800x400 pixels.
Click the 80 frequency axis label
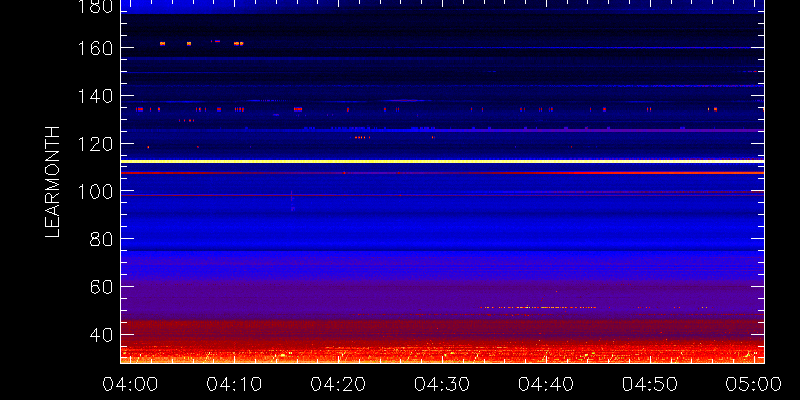pyautogui.click(x=102, y=239)
